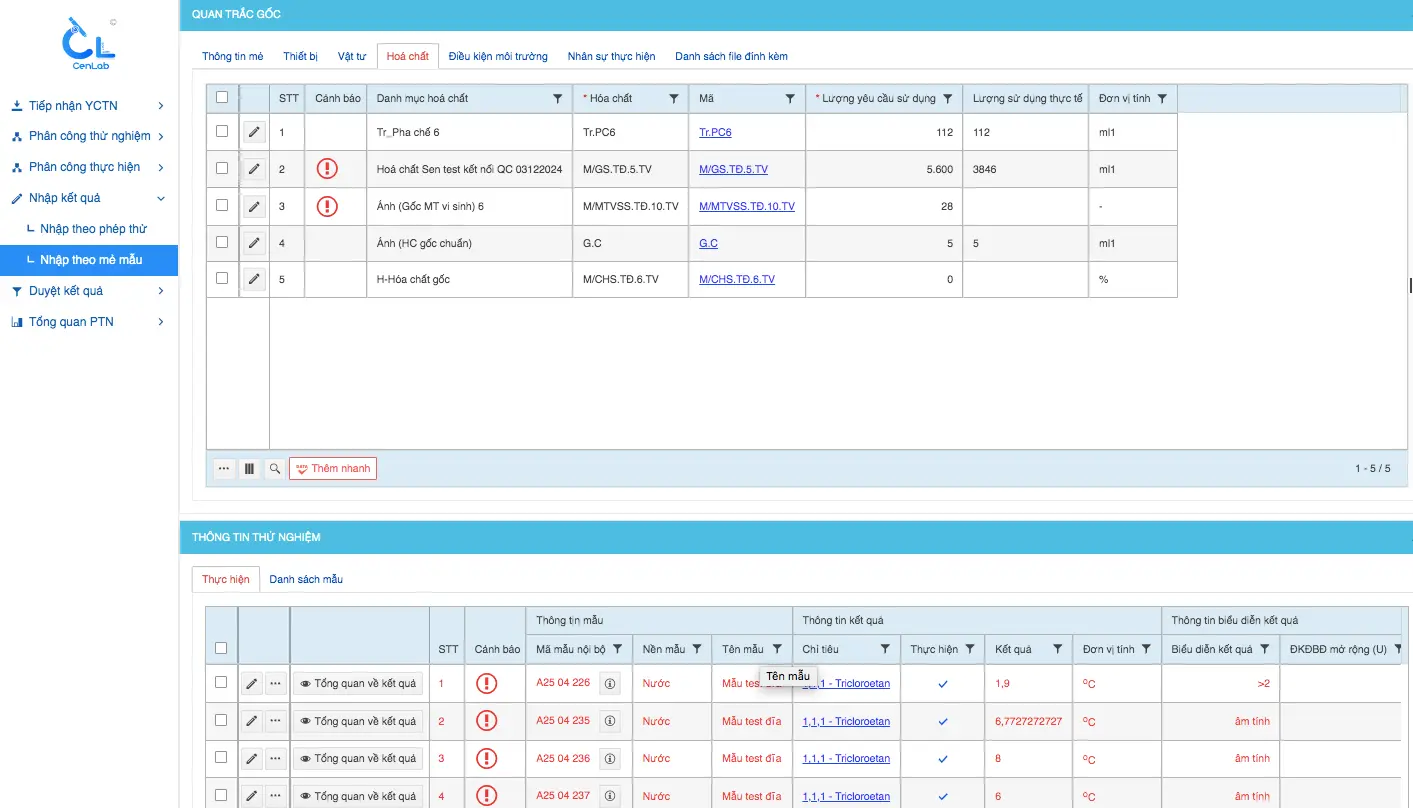Open the Nhân sự thực hiện tab

[611, 56]
